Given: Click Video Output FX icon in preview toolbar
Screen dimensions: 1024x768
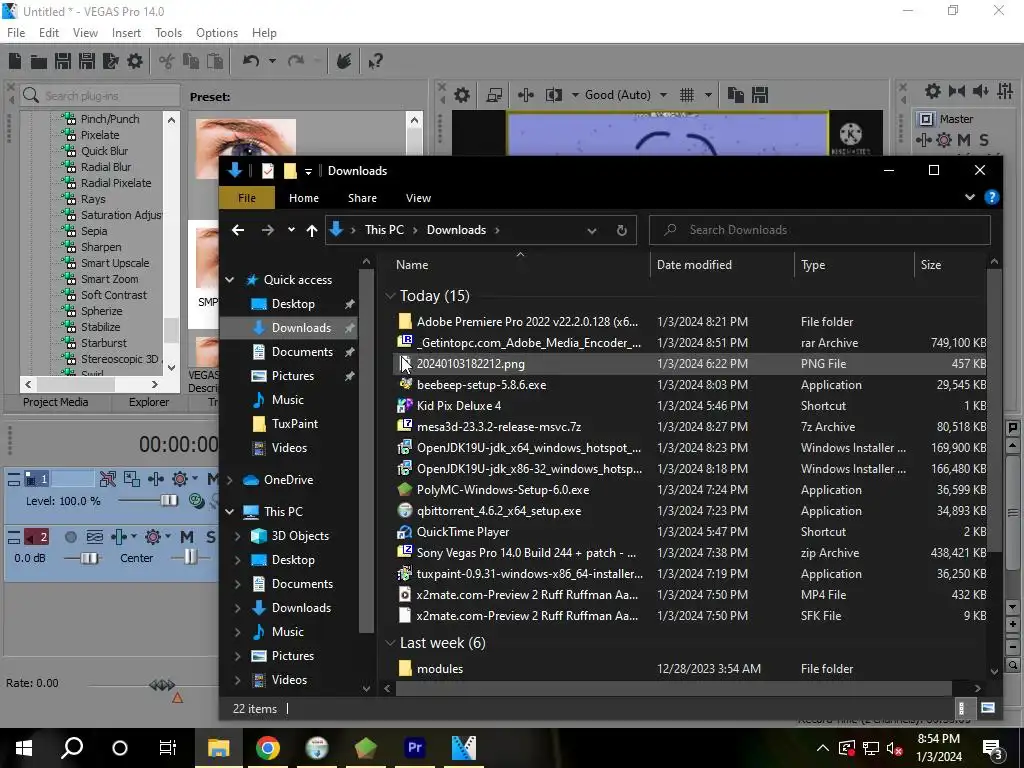Looking at the screenshot, I should tap(526, 95).
